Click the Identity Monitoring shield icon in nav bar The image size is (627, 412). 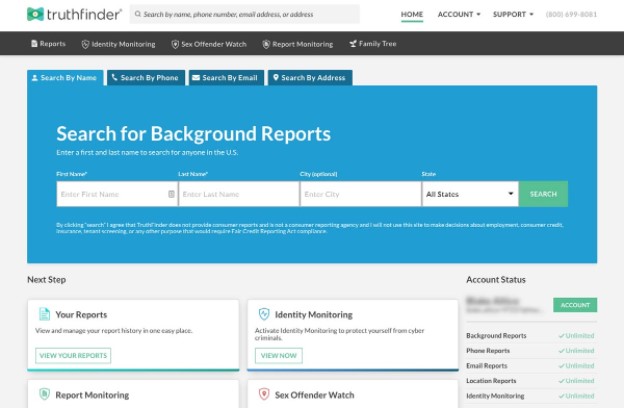pyautogui.click(x=85, y=44)
